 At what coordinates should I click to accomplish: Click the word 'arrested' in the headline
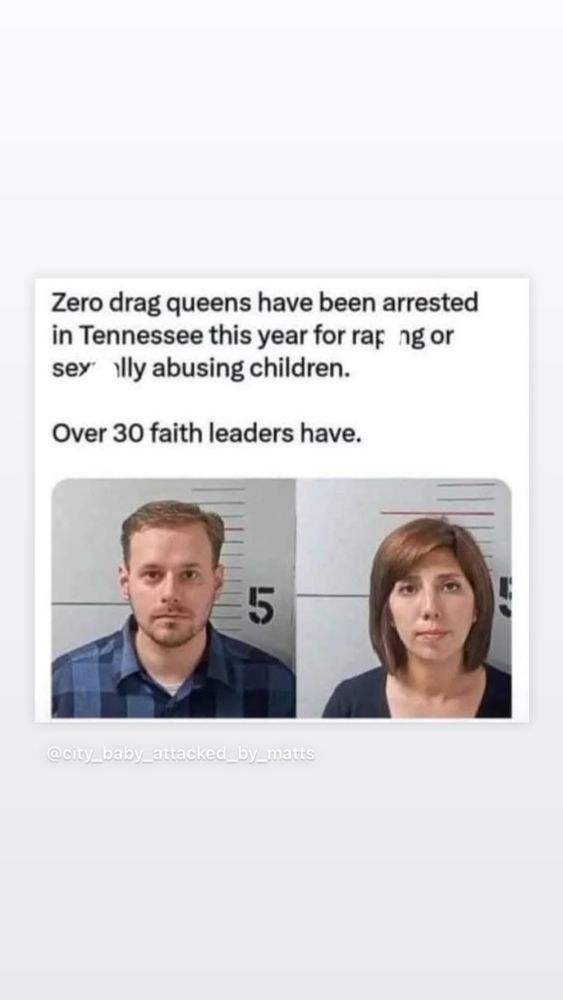[x=430, y=304]
